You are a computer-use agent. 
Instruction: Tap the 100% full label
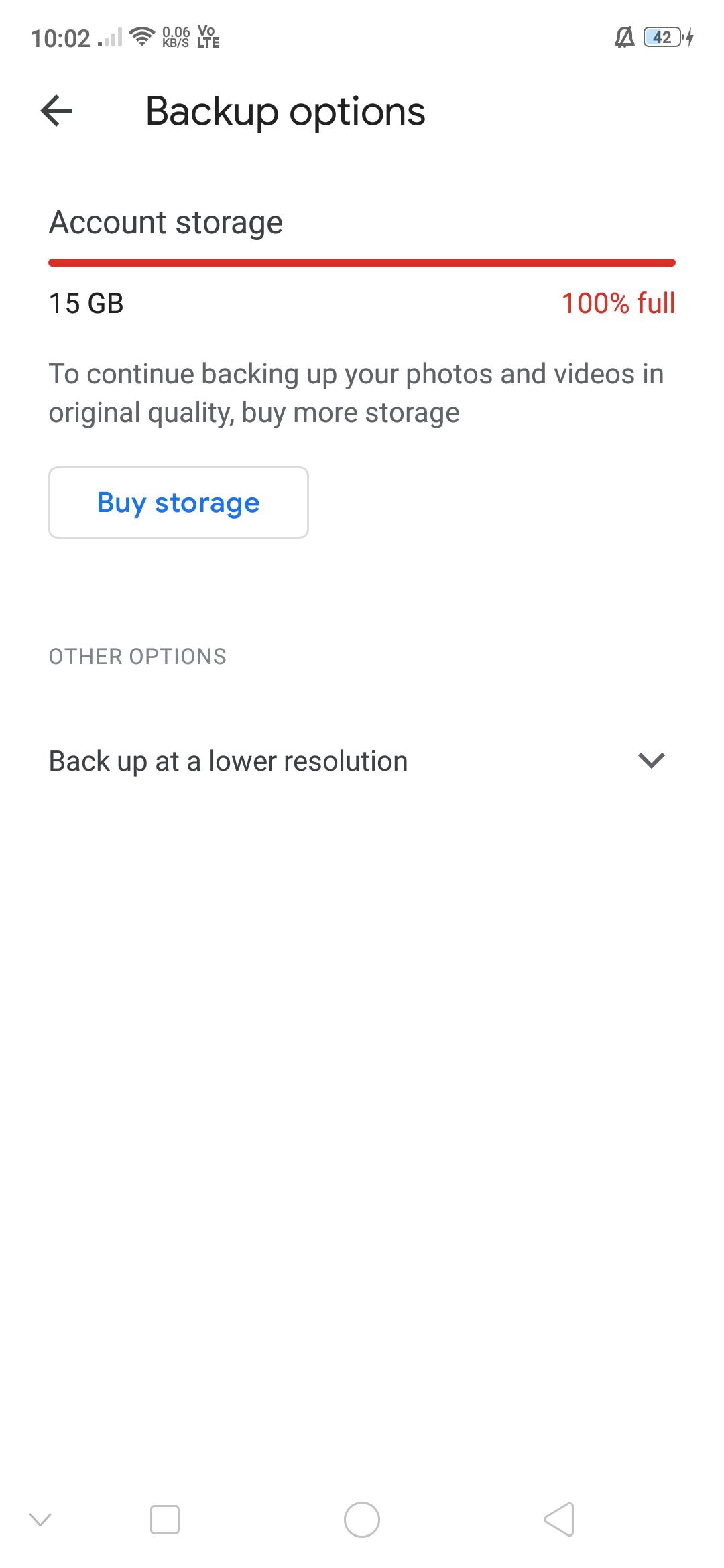[x=618, y=303]
